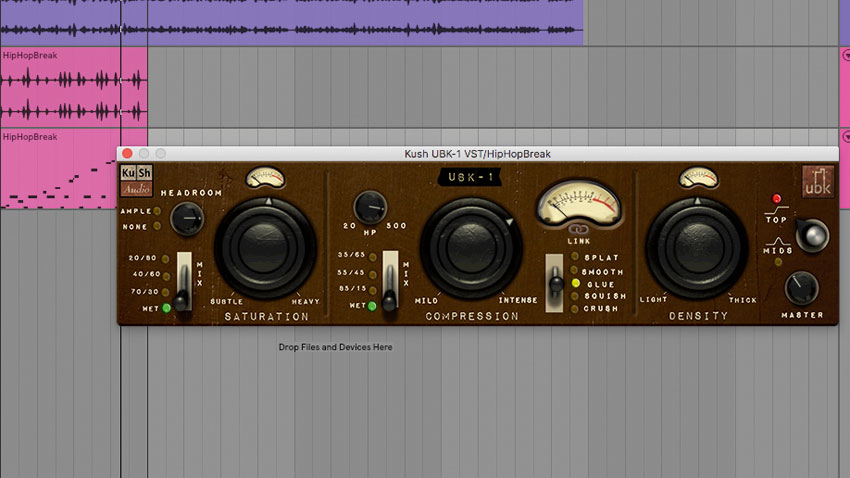Select the 70/30 saturation mix LED
Viewport: 850px width, 478px height.
click(166, 292)
